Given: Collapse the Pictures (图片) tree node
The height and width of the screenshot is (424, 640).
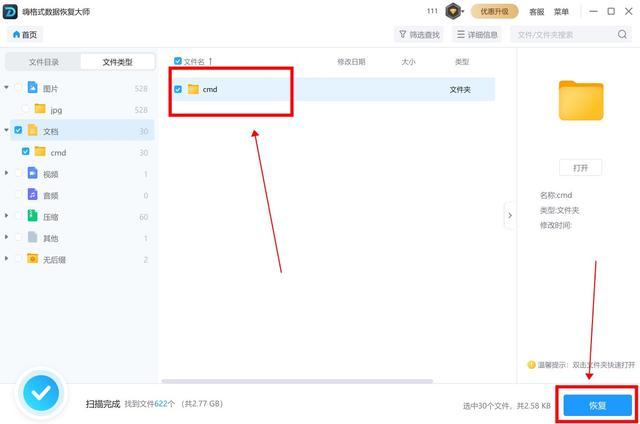Looking at the screenshot, I should pos(7,88).
